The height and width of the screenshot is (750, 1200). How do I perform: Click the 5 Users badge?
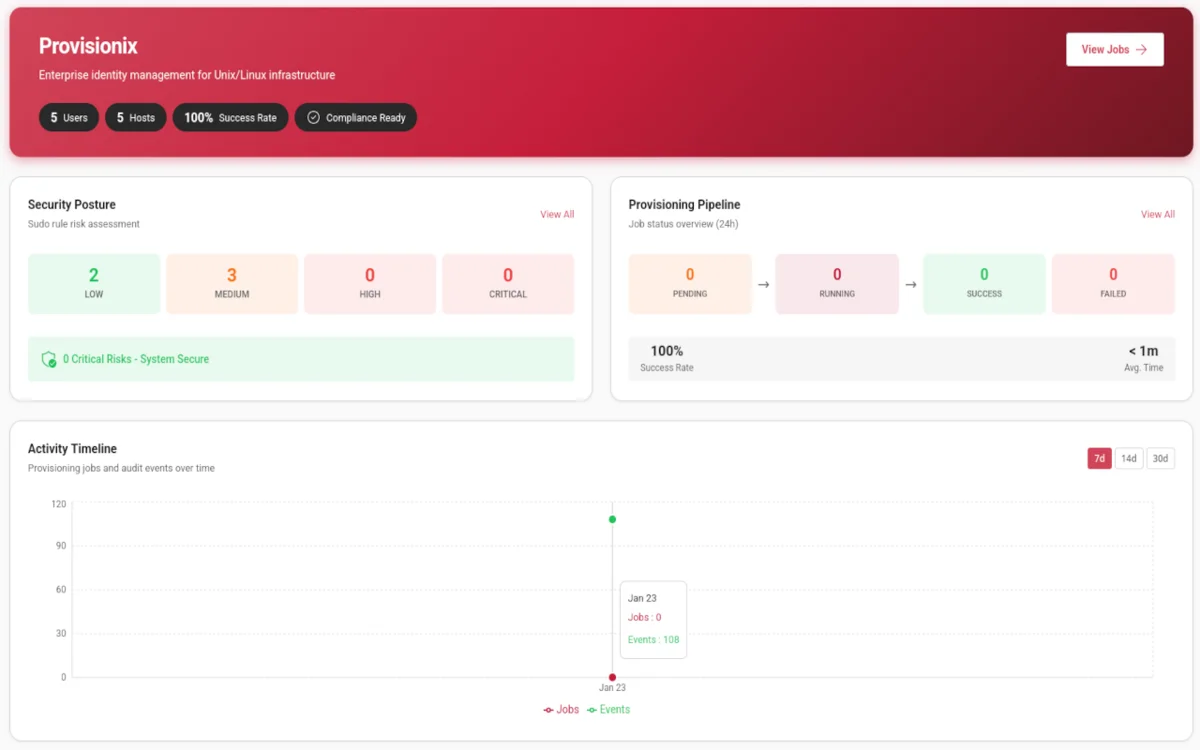68,117
